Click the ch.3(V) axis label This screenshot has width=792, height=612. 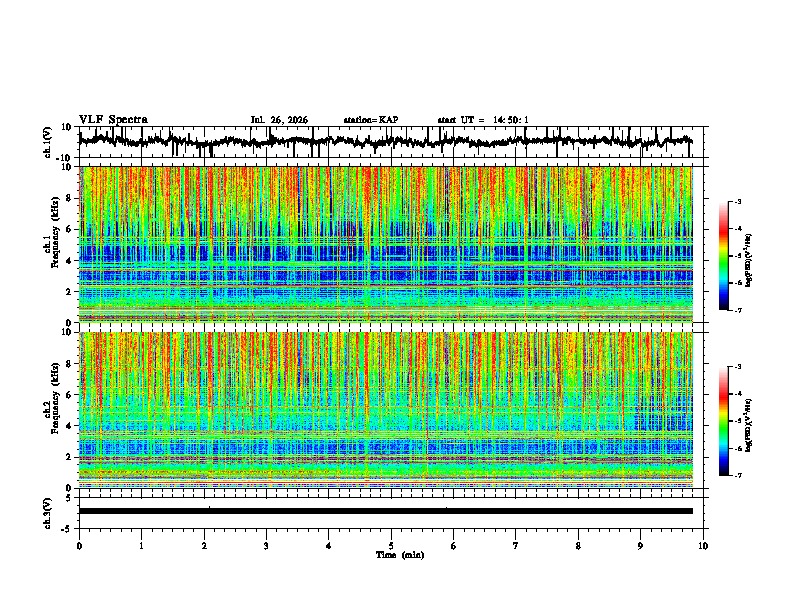[x=48, y=513]
